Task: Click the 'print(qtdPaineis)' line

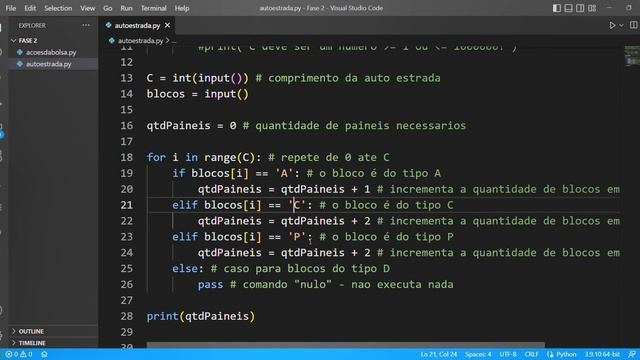Action: click(x=201, y=316)
